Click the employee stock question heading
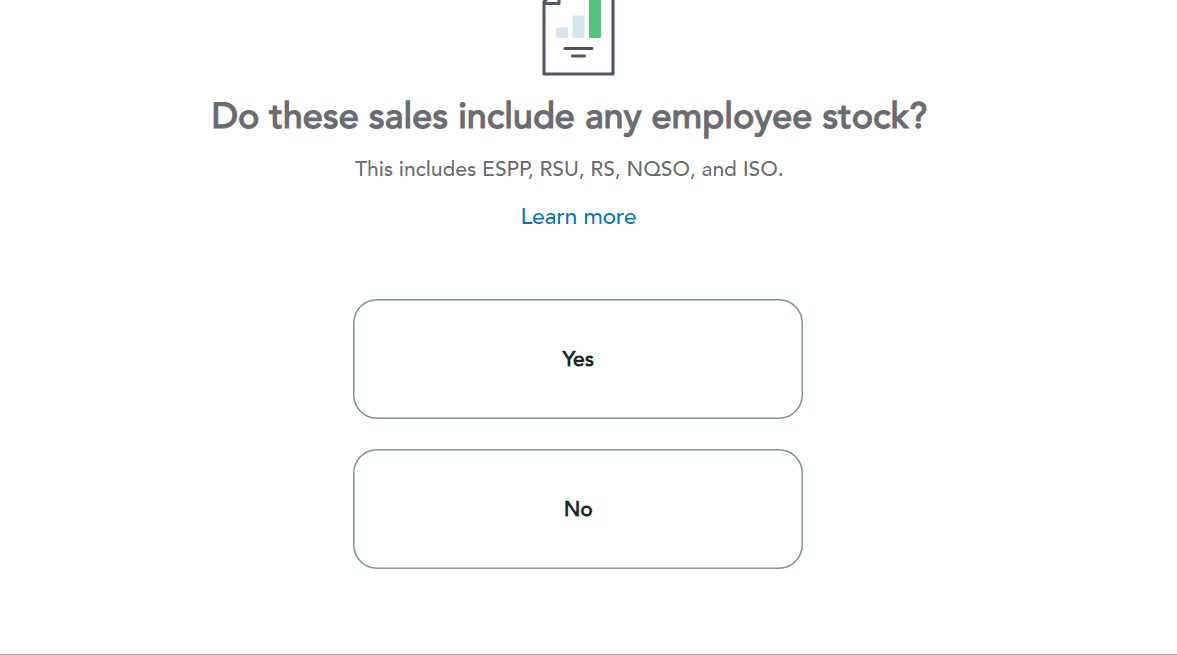This screenshot has height=655, width=1177. [569, 117]
